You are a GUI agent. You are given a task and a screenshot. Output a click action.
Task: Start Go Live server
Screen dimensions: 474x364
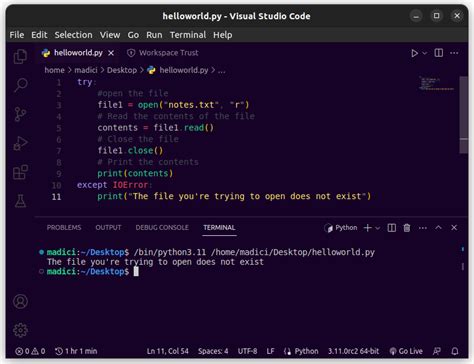[406, 351]
